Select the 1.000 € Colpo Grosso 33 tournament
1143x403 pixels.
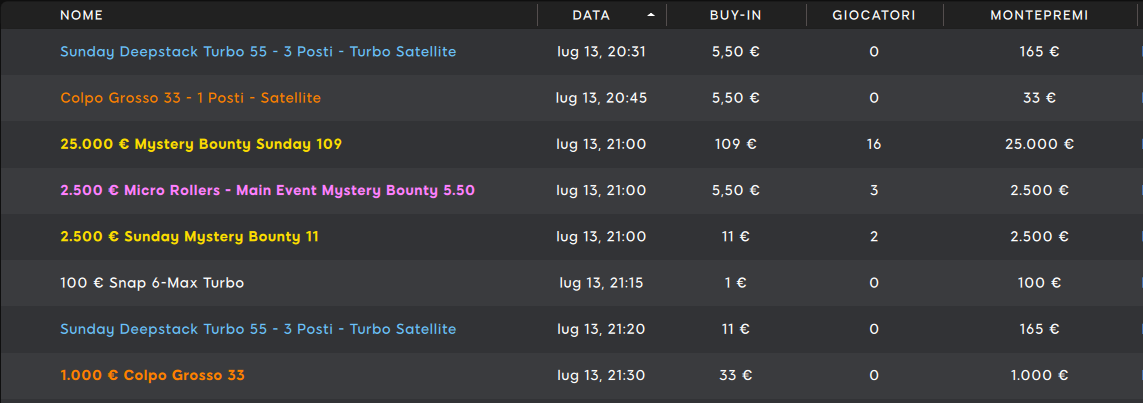152,375
